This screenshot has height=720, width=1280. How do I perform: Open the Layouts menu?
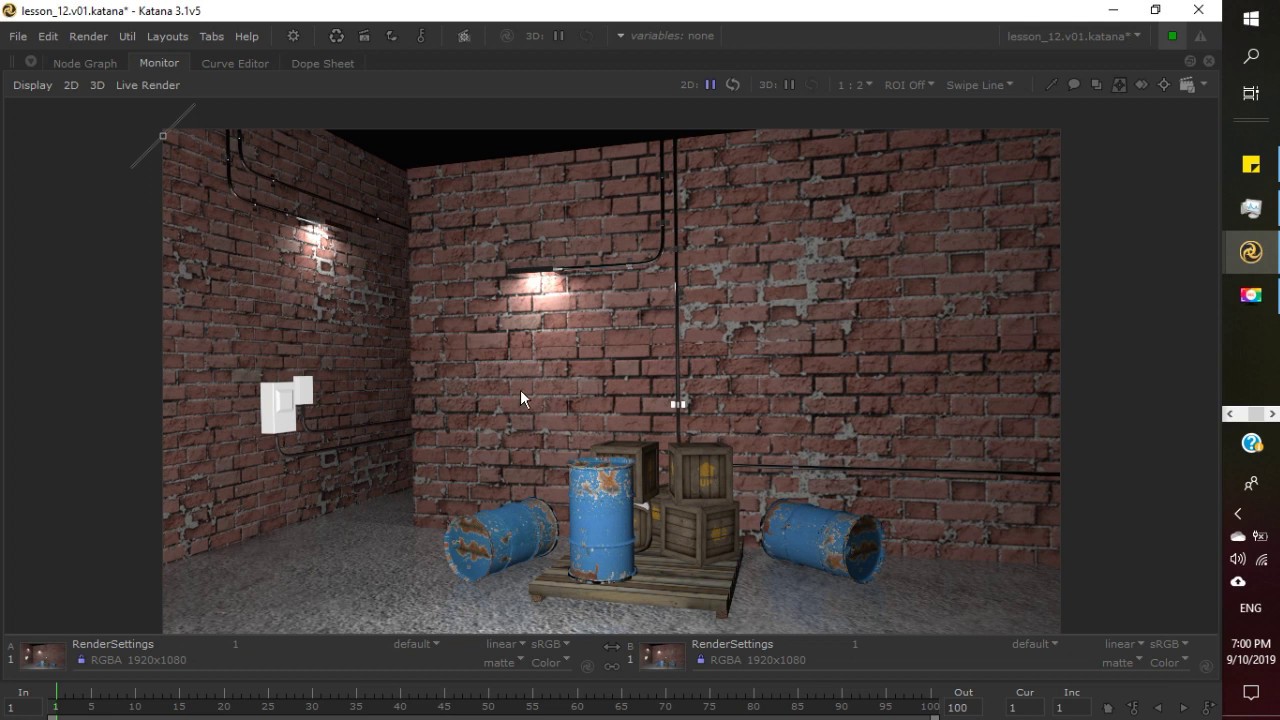pos(167,36)
